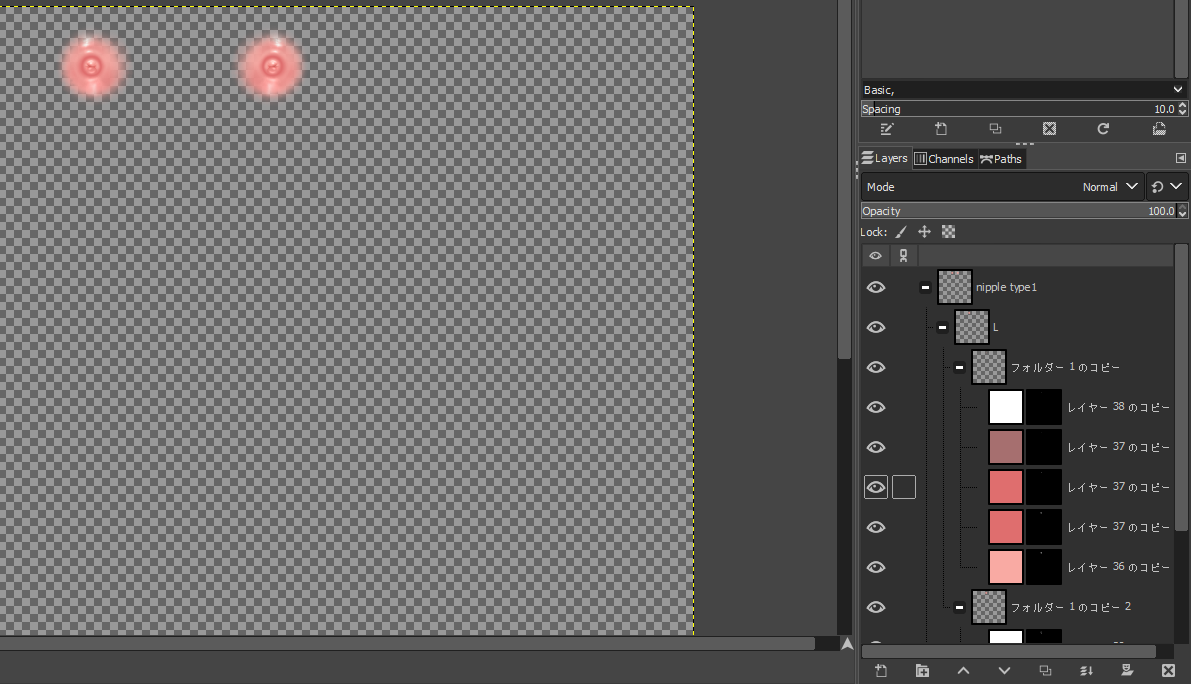Collapse the フォルダー 1 のコピー 2 group
This screenshot has height=684, width=1191.
click(x=959, y=607)
